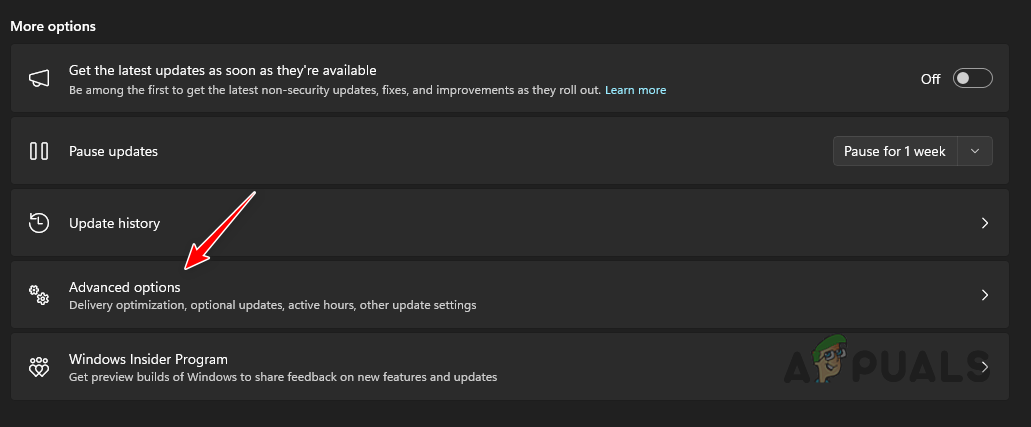The image size is (1031, 427).
Task: Click the Update history clock icon
Action: 39,223
